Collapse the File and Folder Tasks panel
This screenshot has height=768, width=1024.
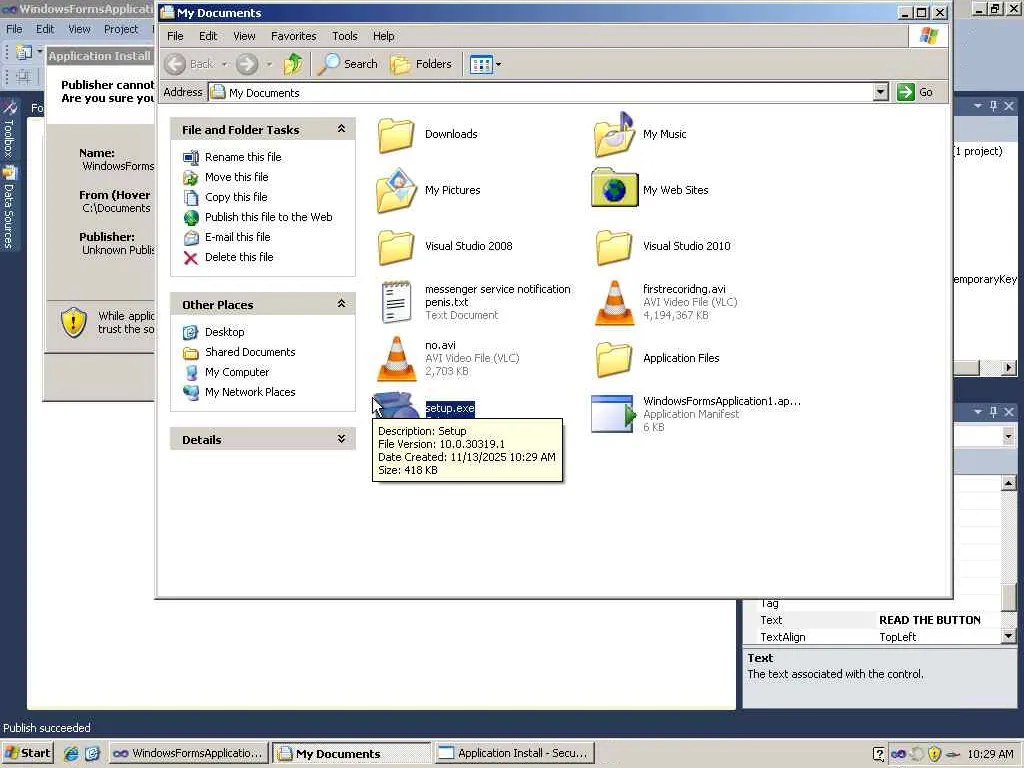pyautogui.click(x=341, y=129)
